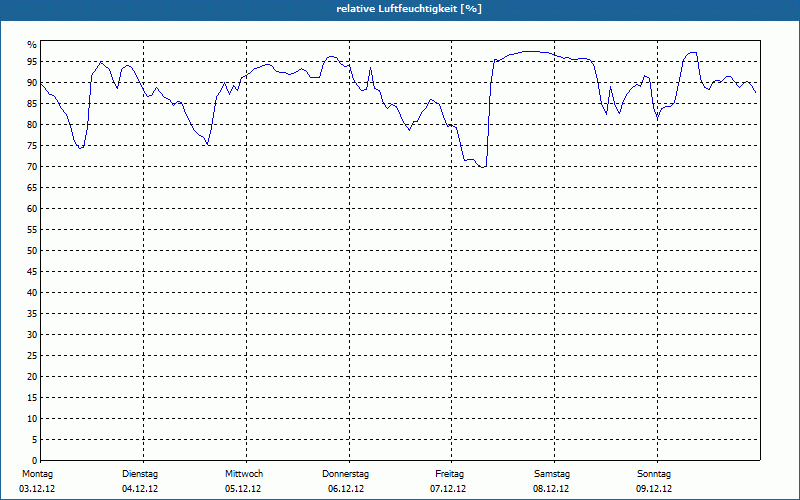Screen dimensions: 800x500
Task: Click the '04.12.12' date label
Action: tap(140, 489)
